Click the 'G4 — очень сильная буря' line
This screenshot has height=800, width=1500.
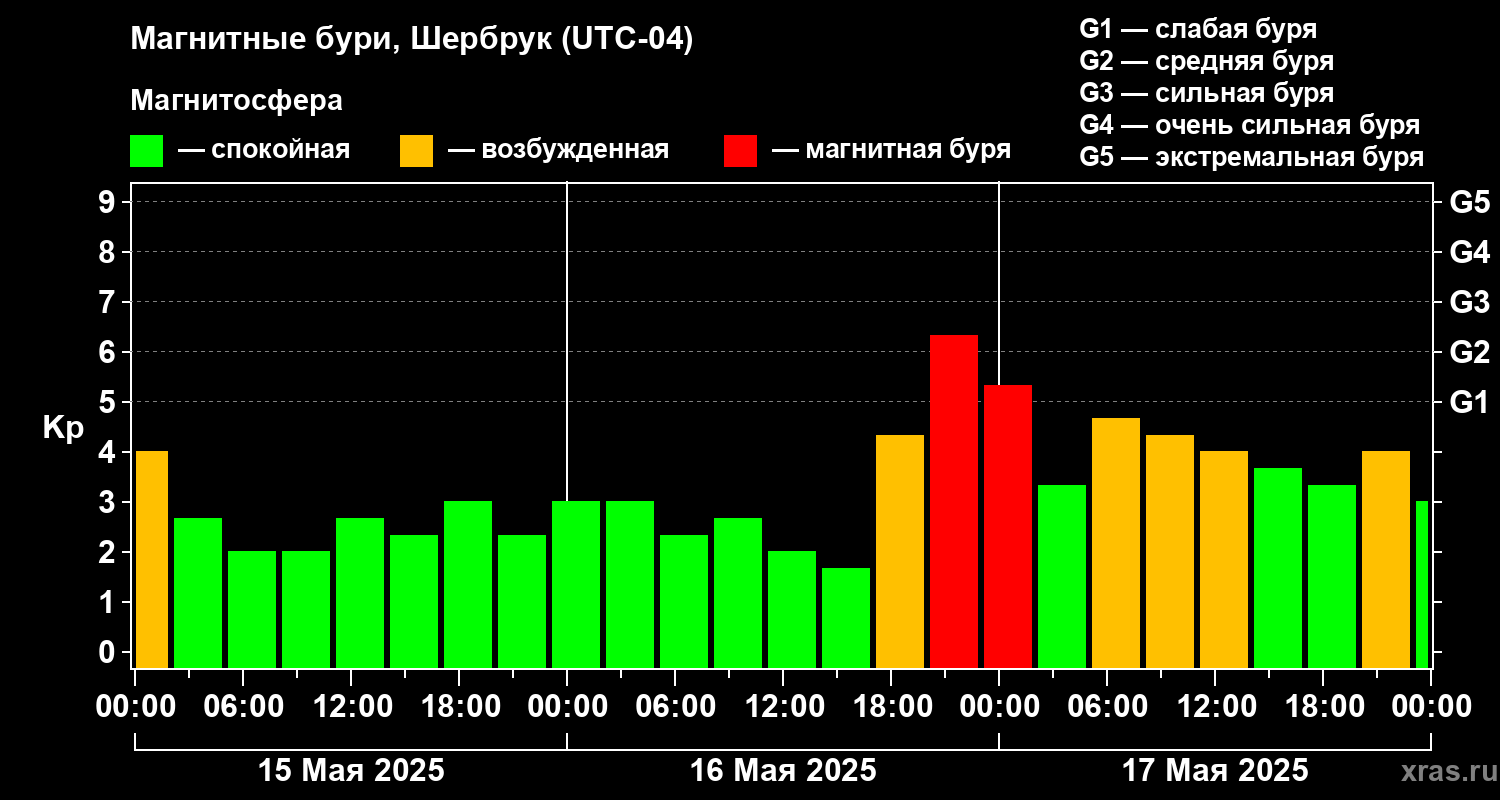click(x=1250, y=125)
